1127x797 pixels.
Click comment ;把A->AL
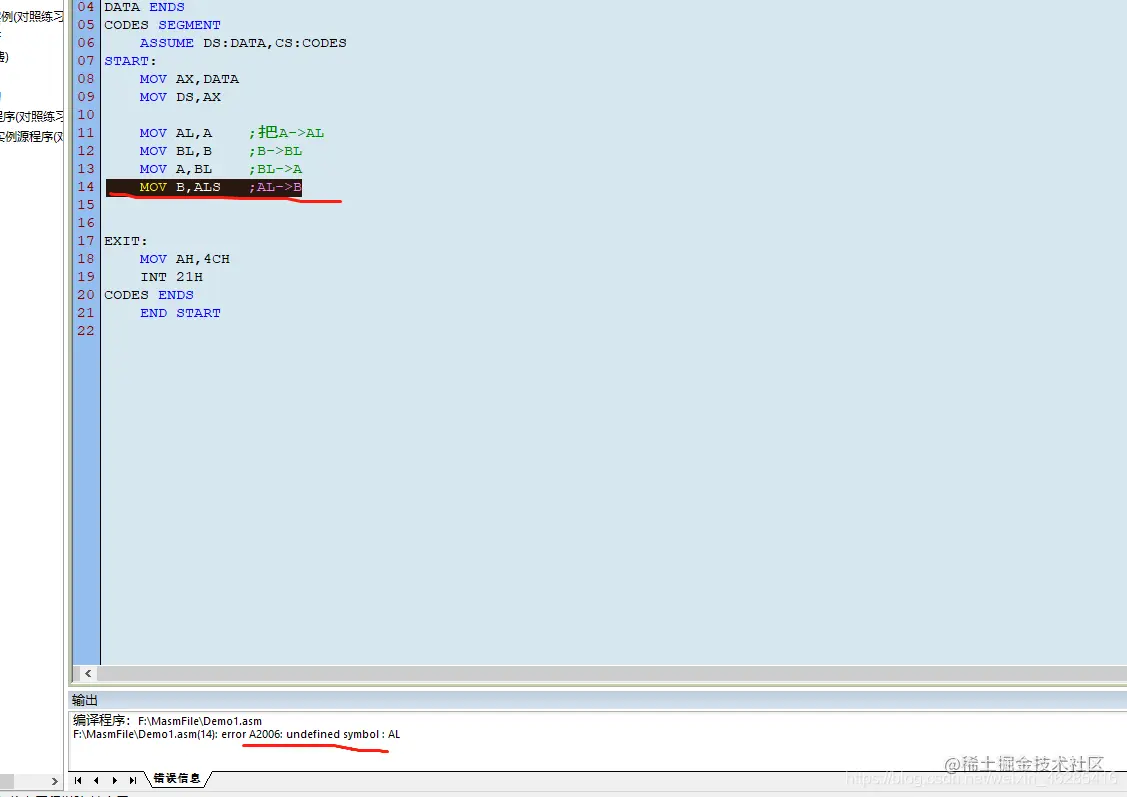(286, 132)
